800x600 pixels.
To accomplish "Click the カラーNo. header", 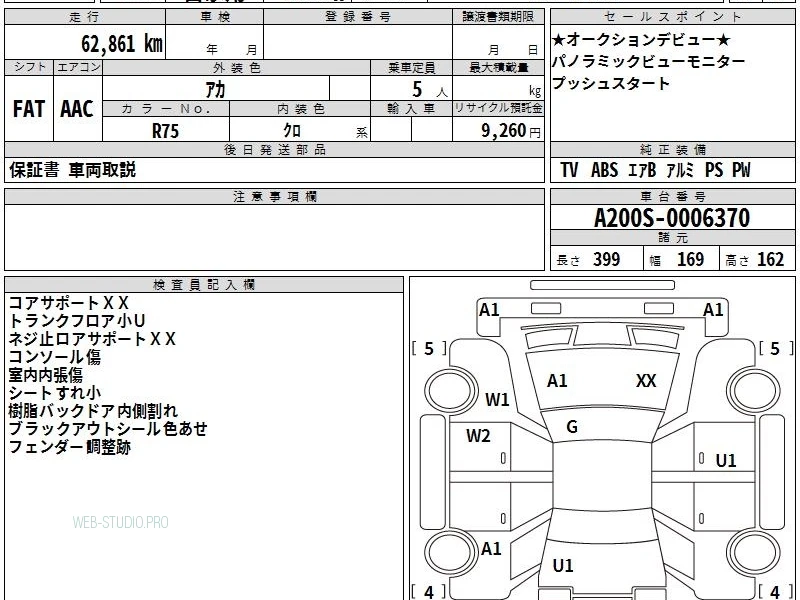I will pos(166,109).
